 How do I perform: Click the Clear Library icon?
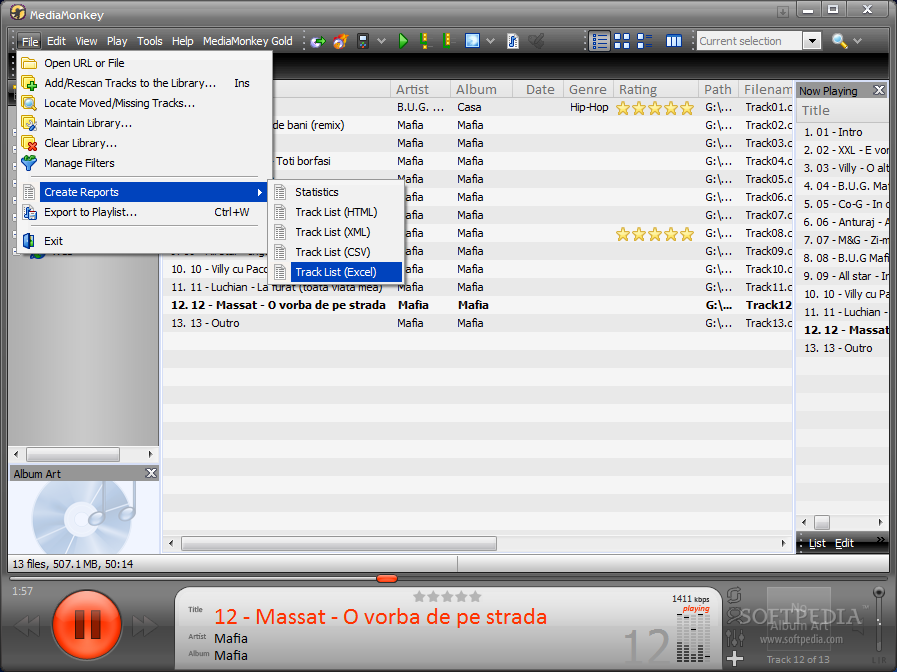point(29,143)
